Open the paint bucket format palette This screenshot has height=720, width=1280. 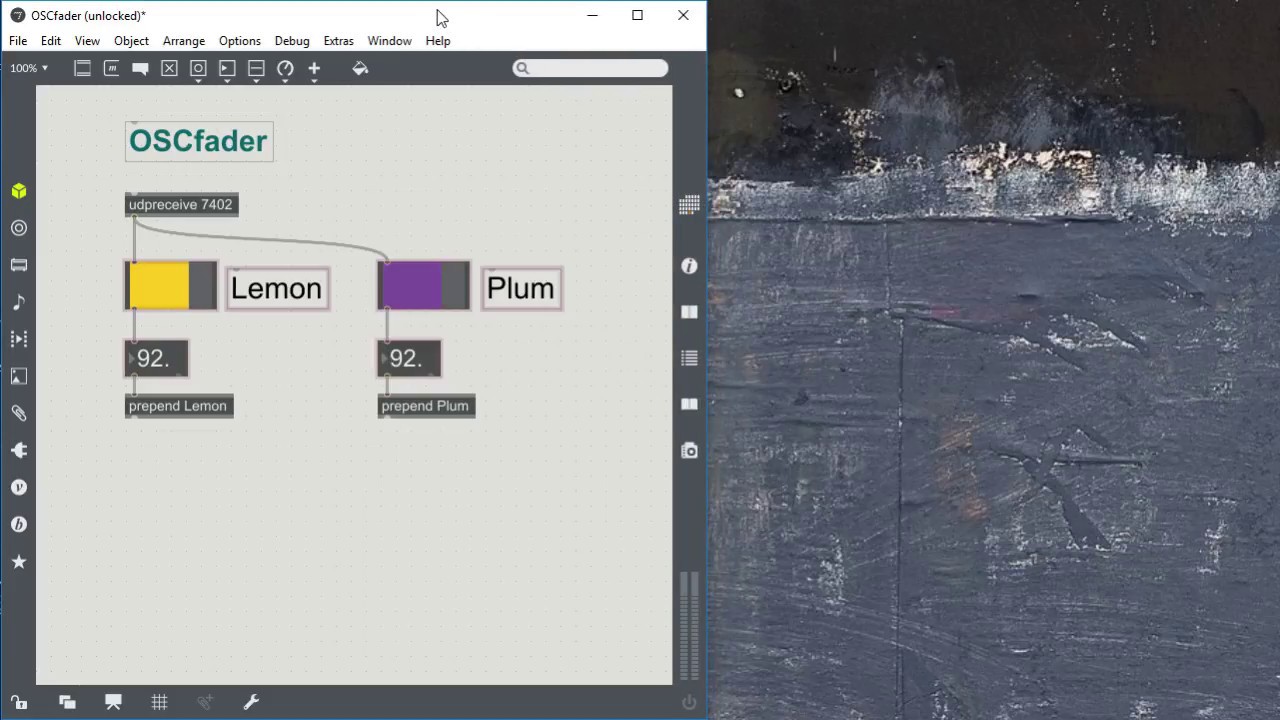[360, 68]
